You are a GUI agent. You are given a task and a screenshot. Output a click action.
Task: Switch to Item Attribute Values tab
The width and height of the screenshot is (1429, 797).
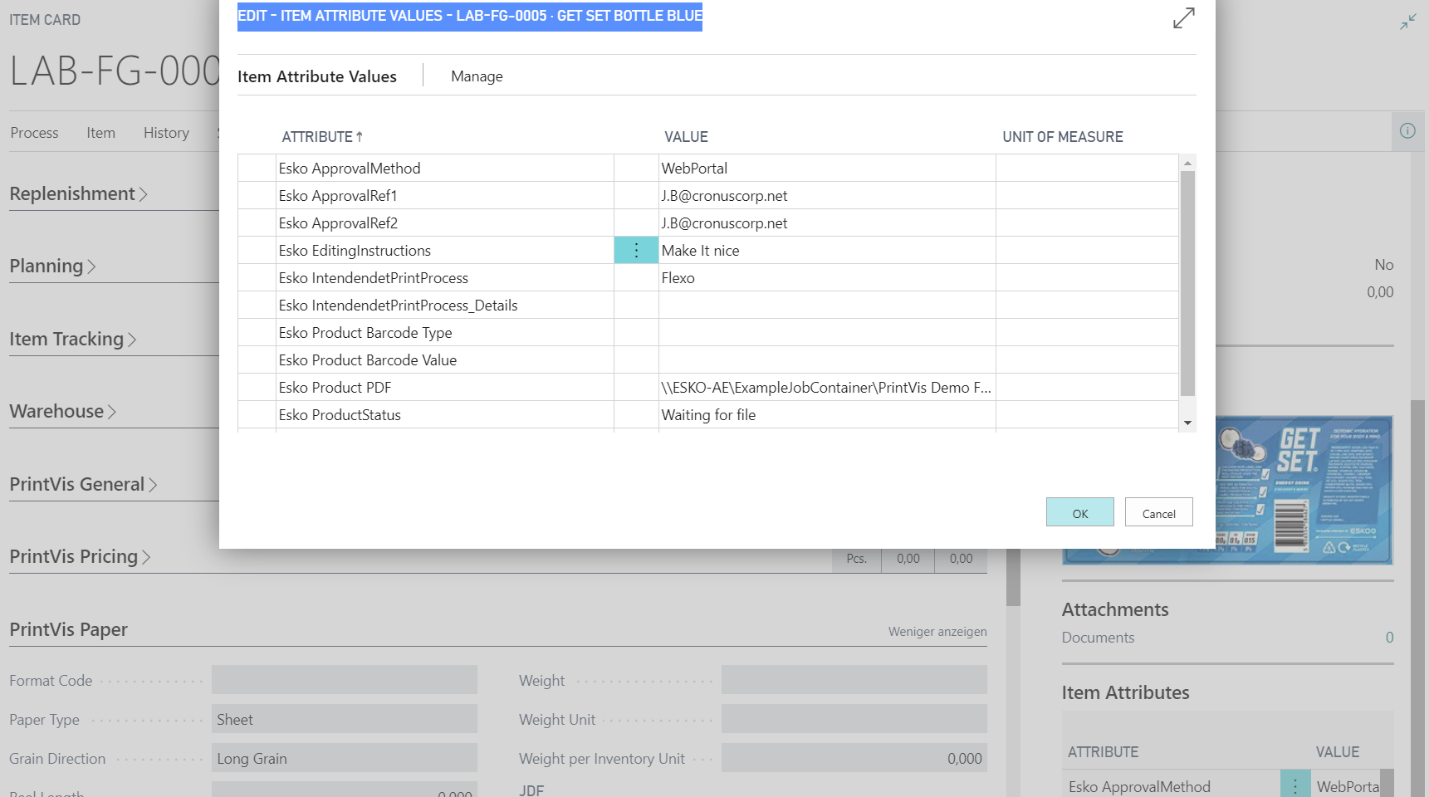click(317, 77)
